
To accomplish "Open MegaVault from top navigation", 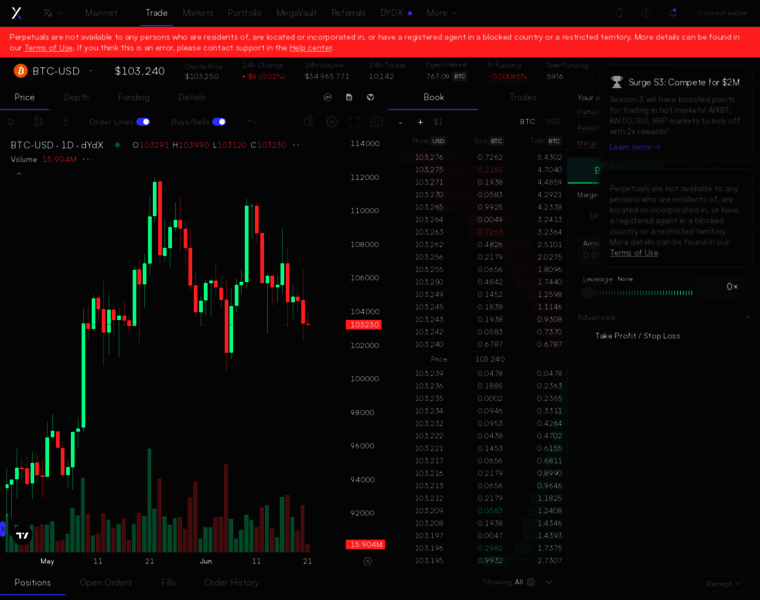I will point(296,13).
